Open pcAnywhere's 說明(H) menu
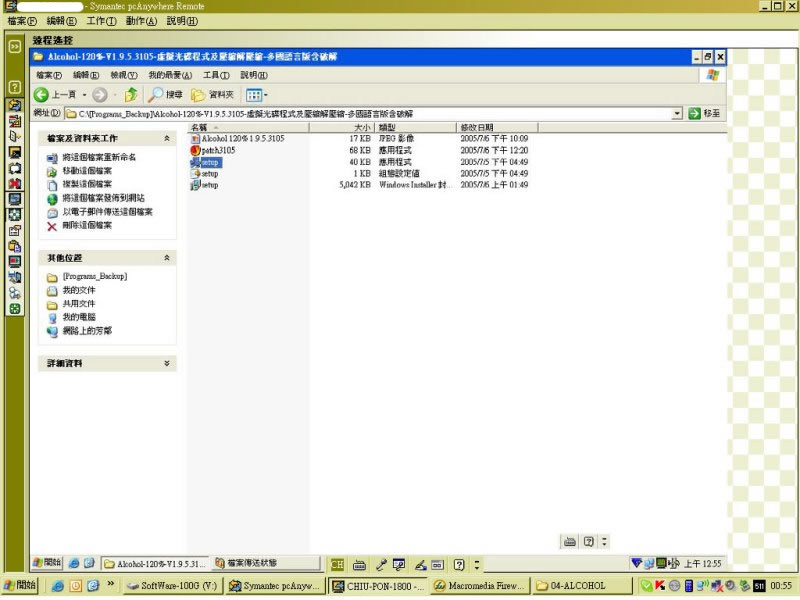 (182, 21)
